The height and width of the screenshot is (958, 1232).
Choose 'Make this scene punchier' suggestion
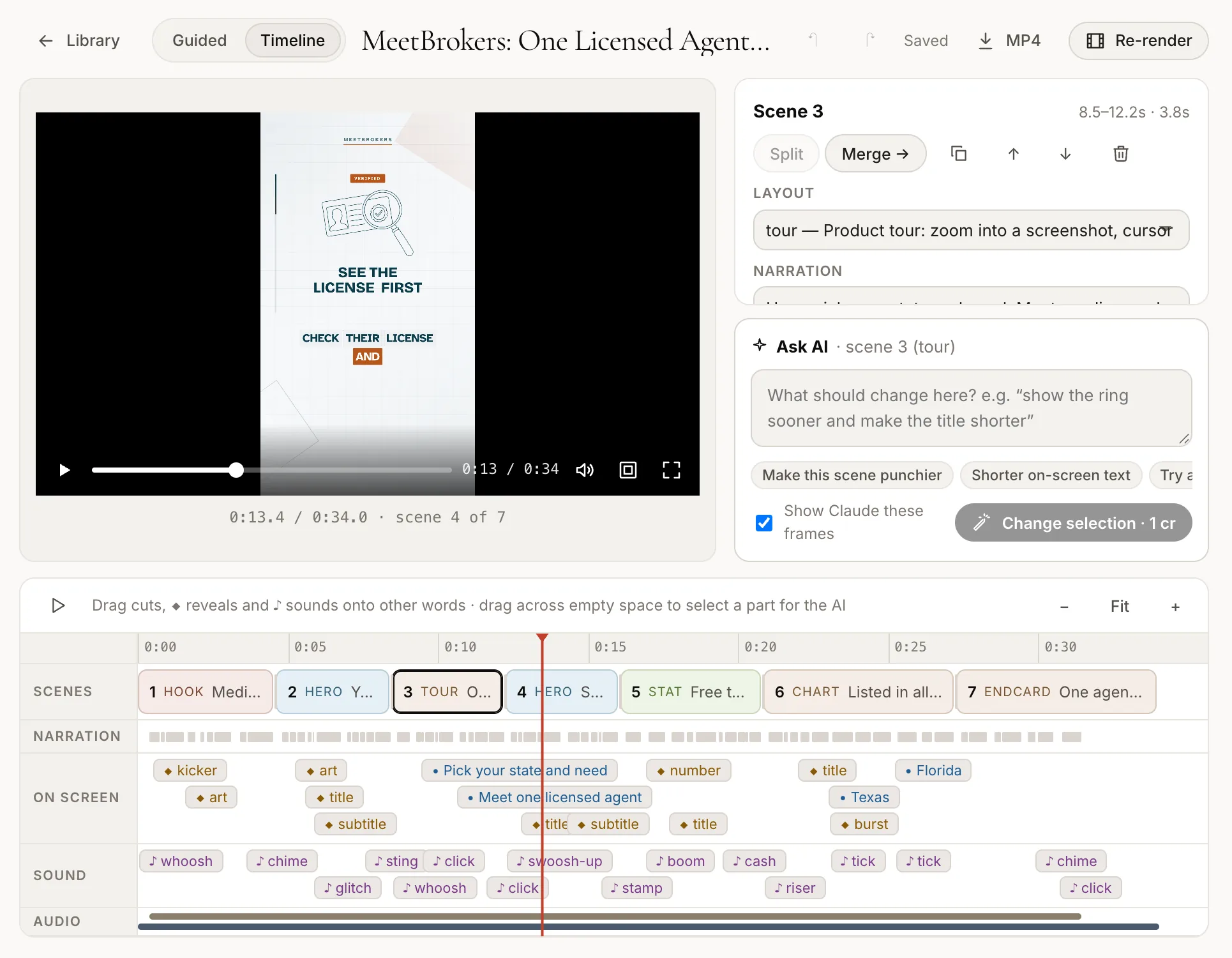point(852,475)
